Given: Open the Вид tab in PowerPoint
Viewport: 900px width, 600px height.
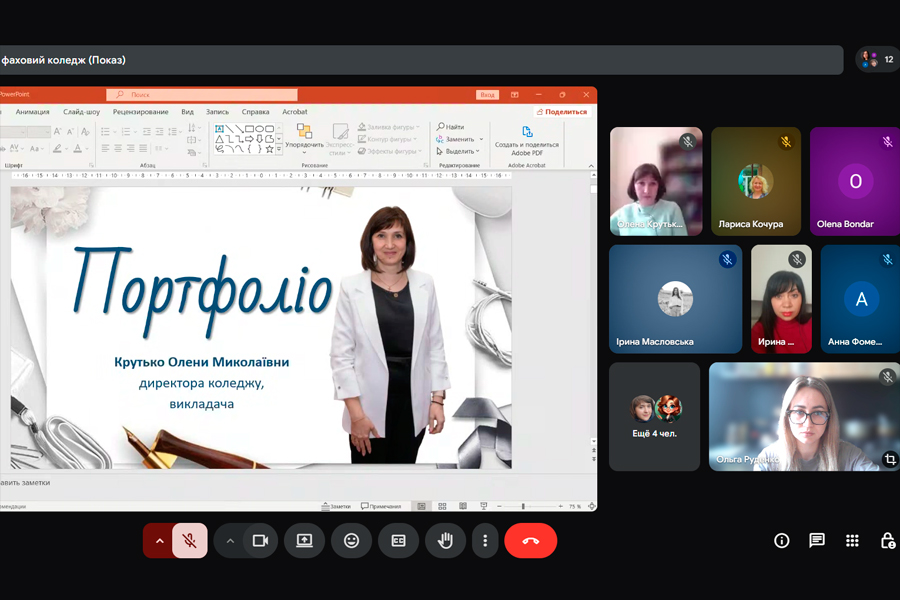Looking at the screenshot, I should click(x=187, y=112).
